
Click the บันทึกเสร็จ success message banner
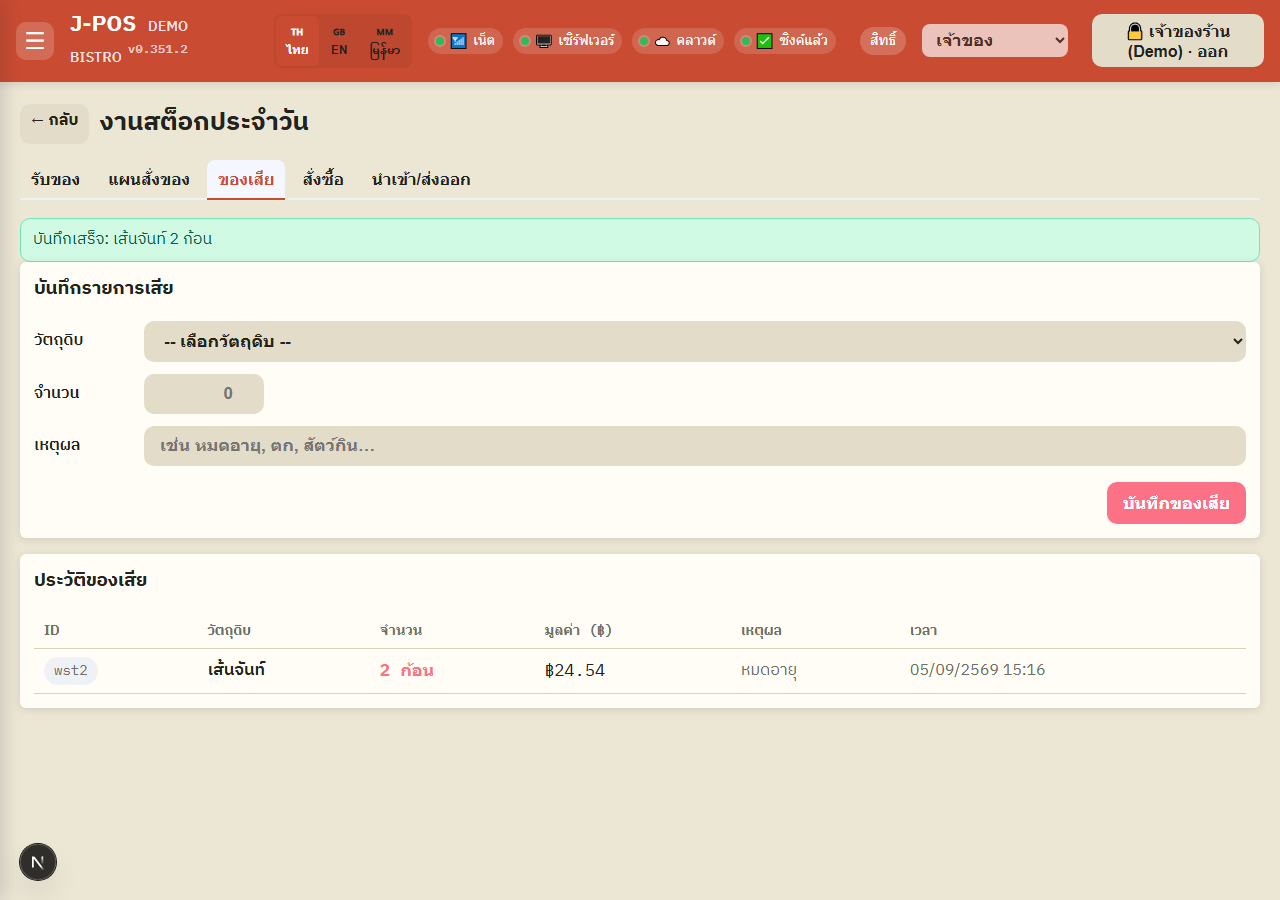click(640, 240)
